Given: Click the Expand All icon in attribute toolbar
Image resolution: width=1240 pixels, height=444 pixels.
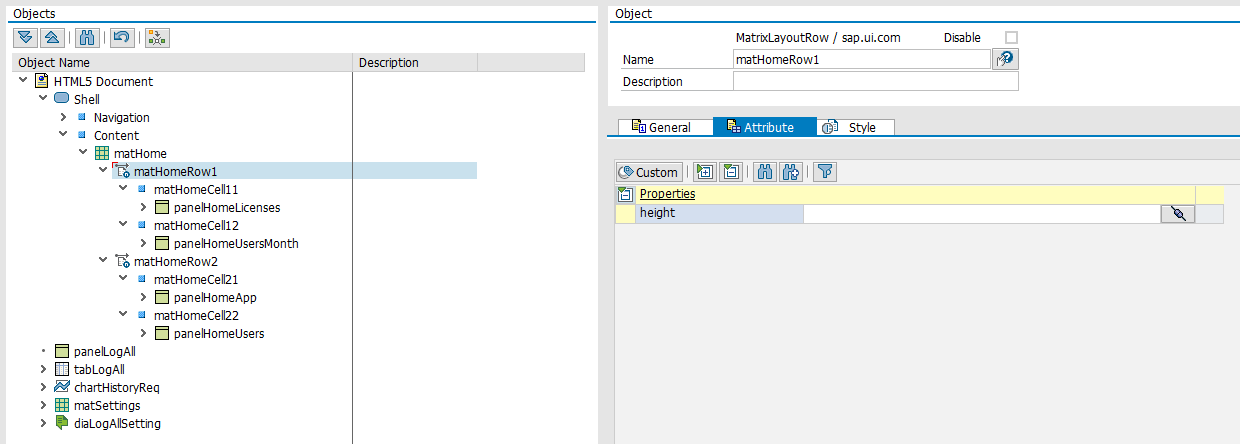Looking at the screenshot, I should (705, 172).
